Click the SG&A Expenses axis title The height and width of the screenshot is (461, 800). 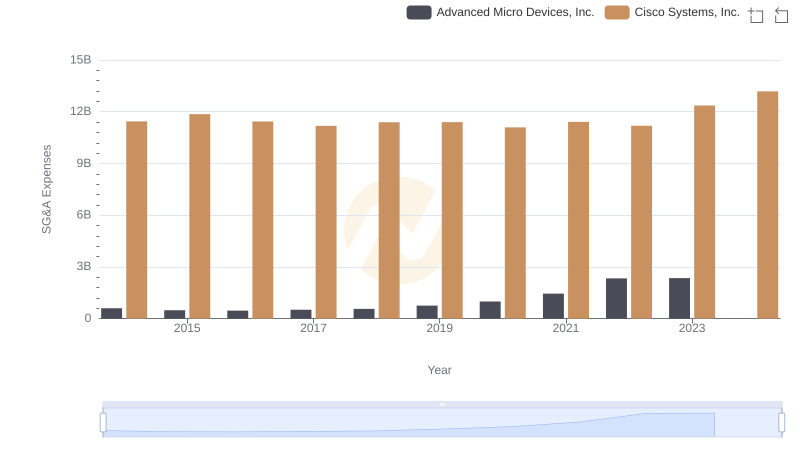(46, 189)
